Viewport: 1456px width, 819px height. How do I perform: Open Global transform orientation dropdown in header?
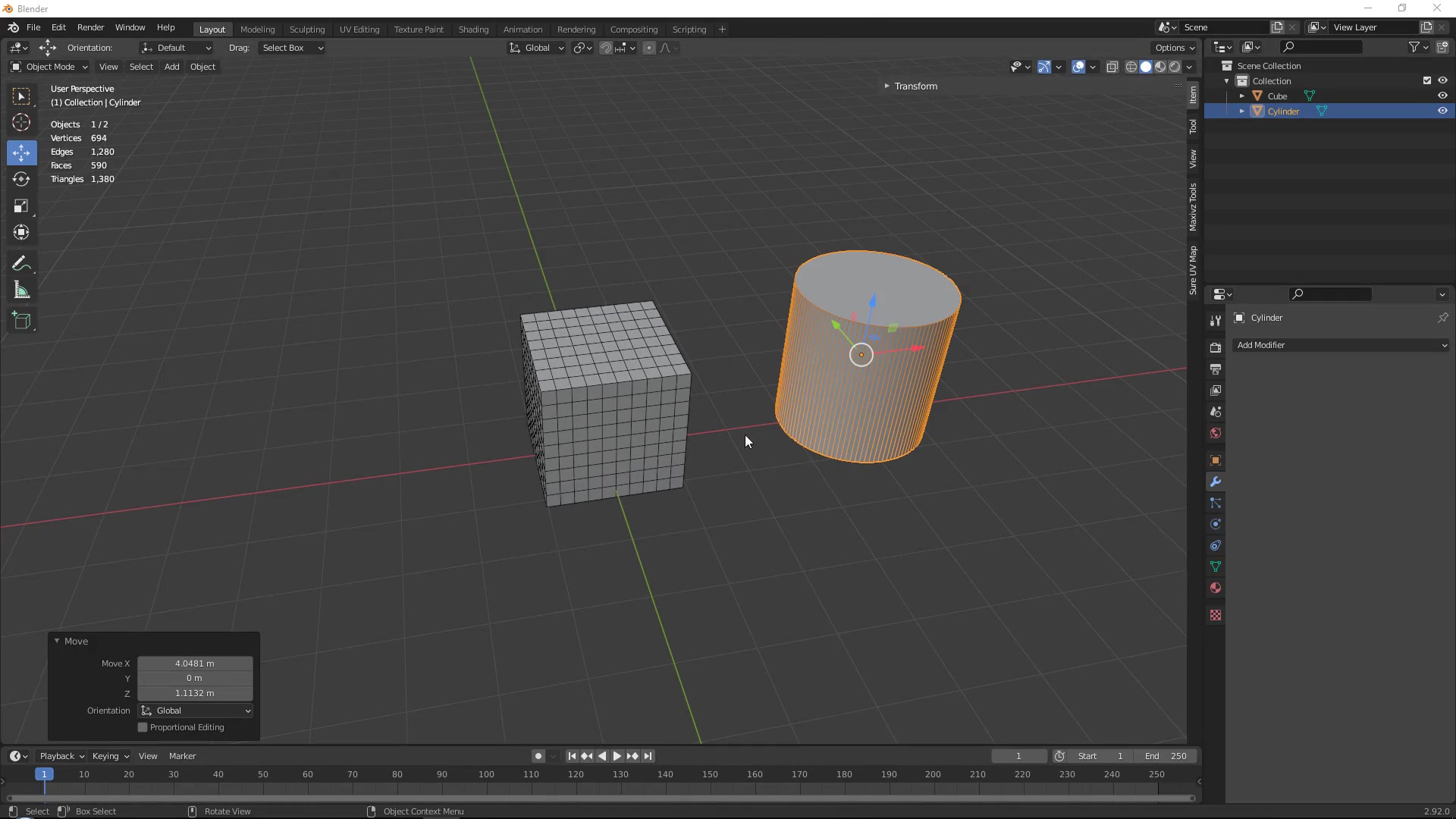click(x=537, y=48)
